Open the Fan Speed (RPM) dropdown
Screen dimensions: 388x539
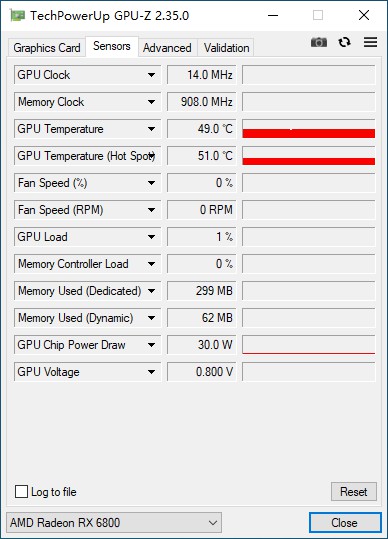151,210
